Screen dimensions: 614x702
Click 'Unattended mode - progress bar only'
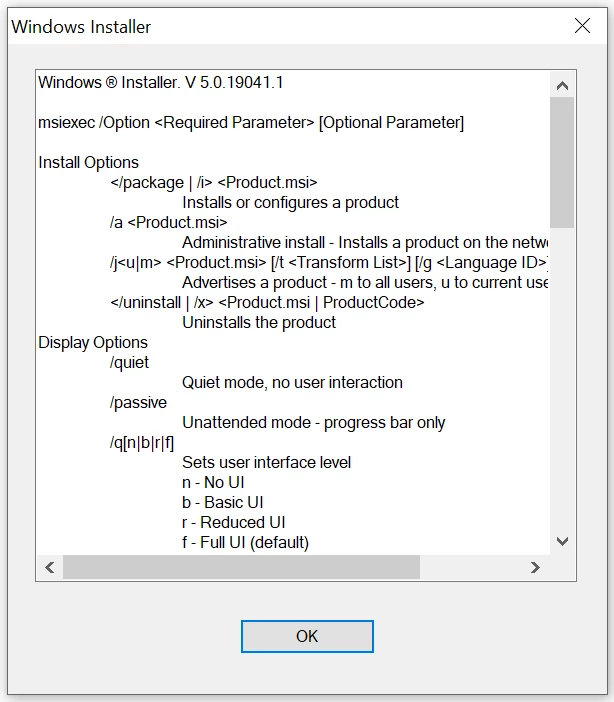[313, 422]
